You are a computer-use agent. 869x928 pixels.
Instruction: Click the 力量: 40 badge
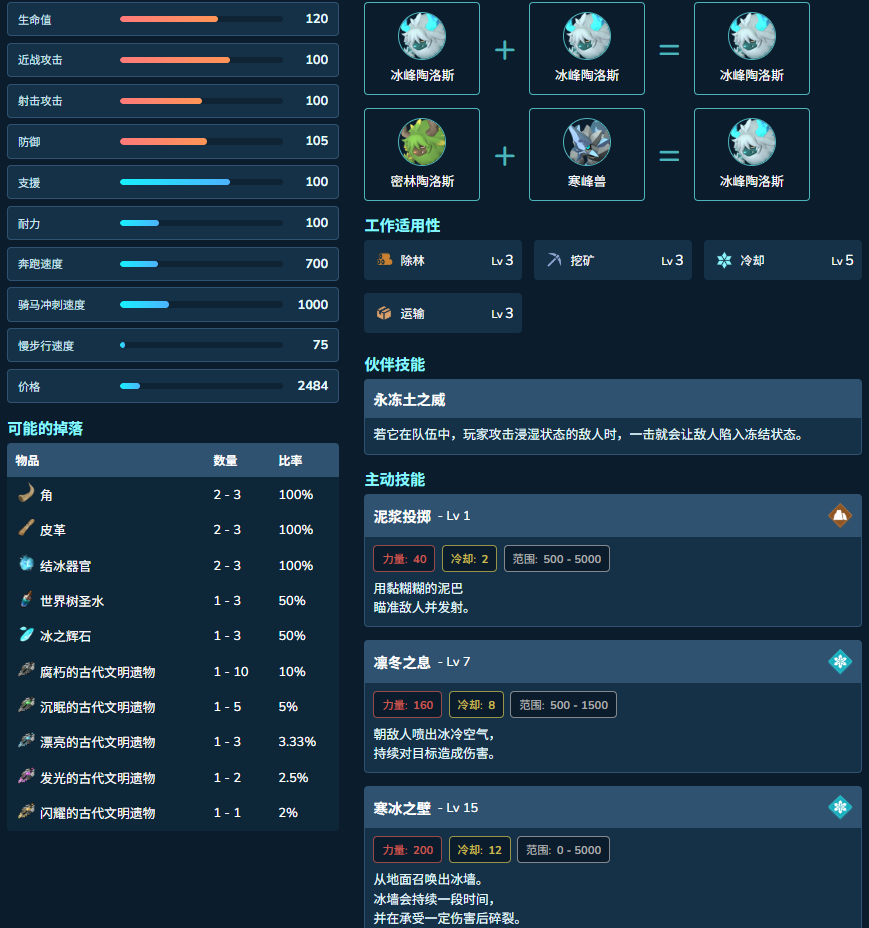pos(404,559)
